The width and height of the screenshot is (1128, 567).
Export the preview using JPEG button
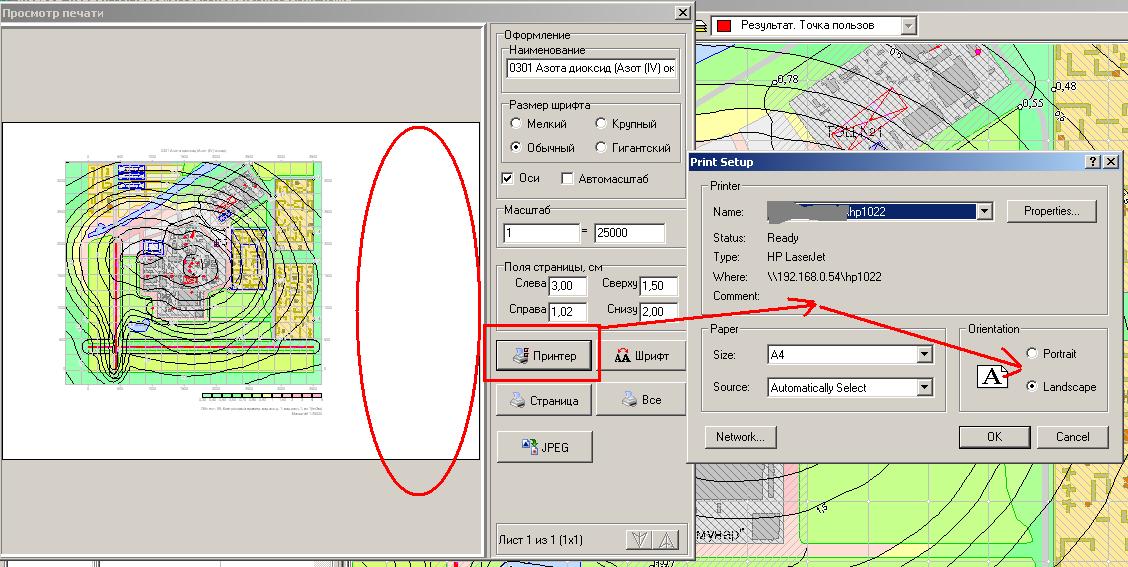pyautogui.click(x=544, y=447)
